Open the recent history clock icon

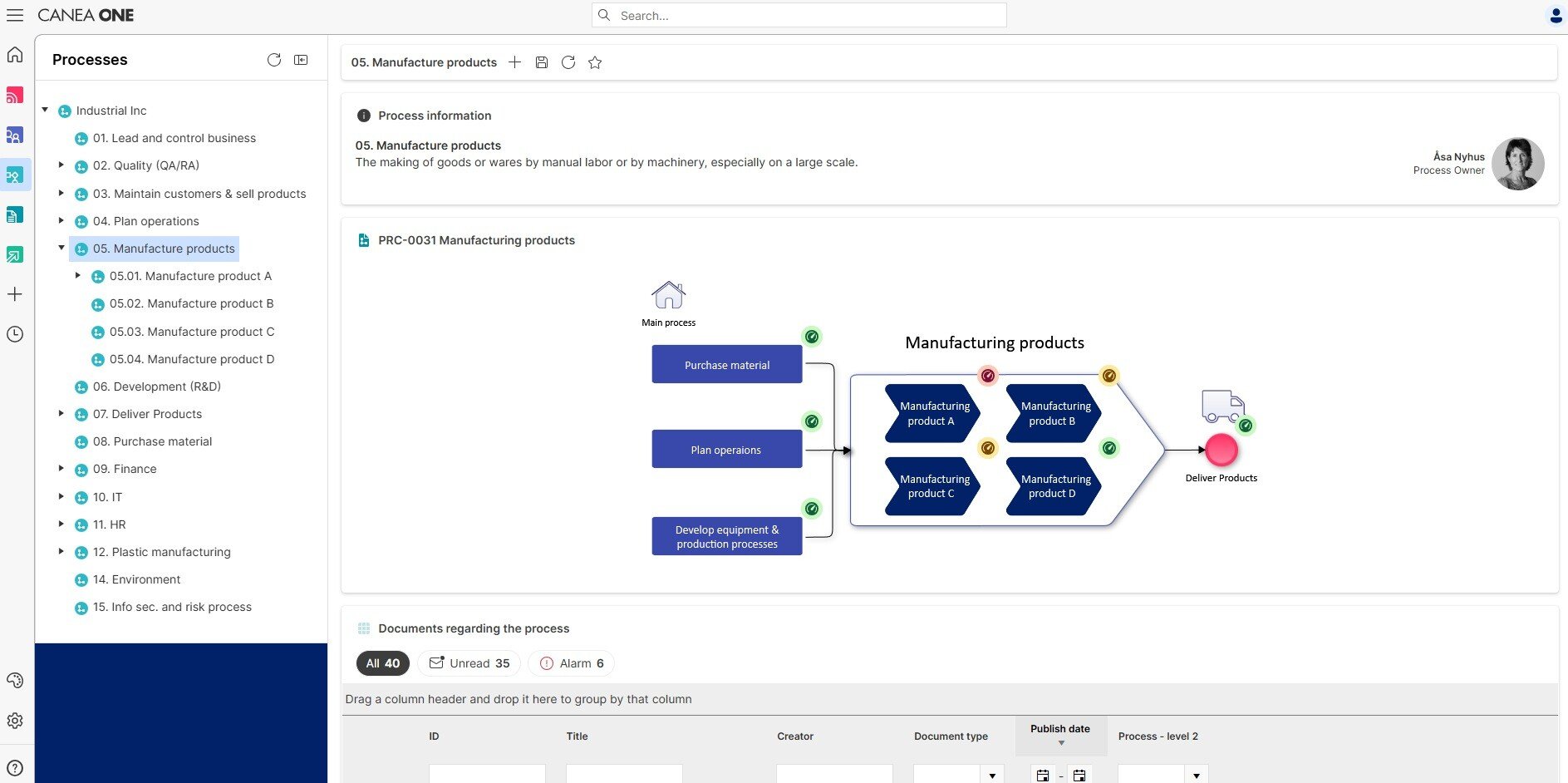(15, 334)
